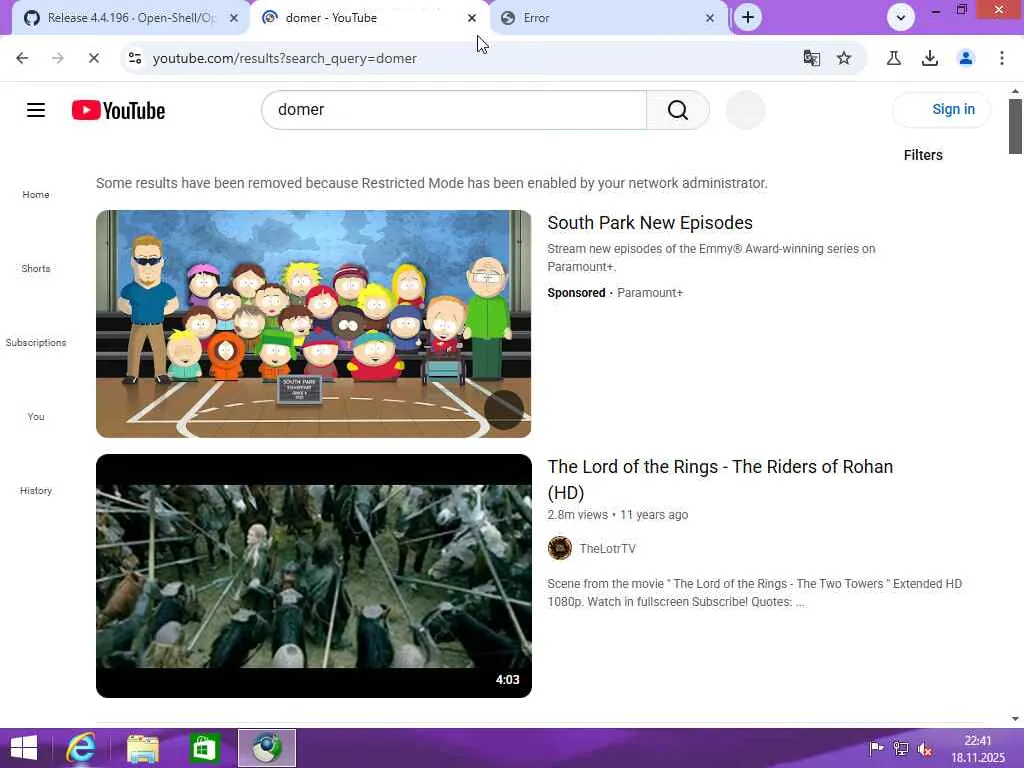Click the translate page icon
This screenshot has width=1024, height=768.
812,58
